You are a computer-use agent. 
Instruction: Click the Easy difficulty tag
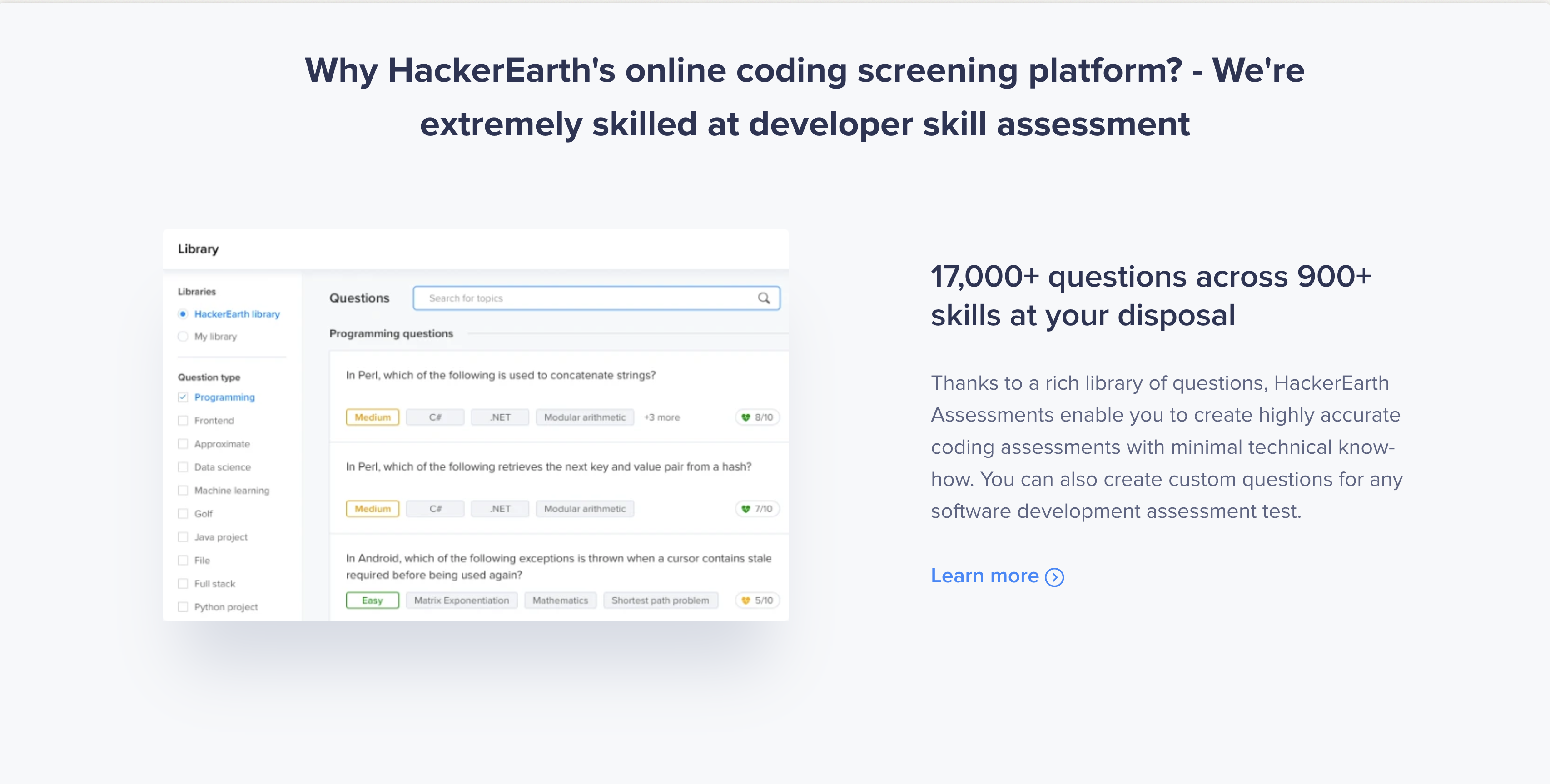373,600
